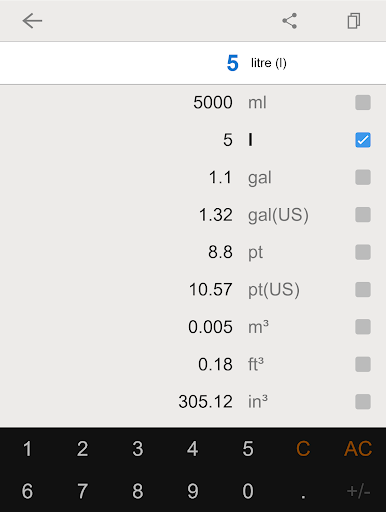Select the ft³ checkbox

point(363,364)
